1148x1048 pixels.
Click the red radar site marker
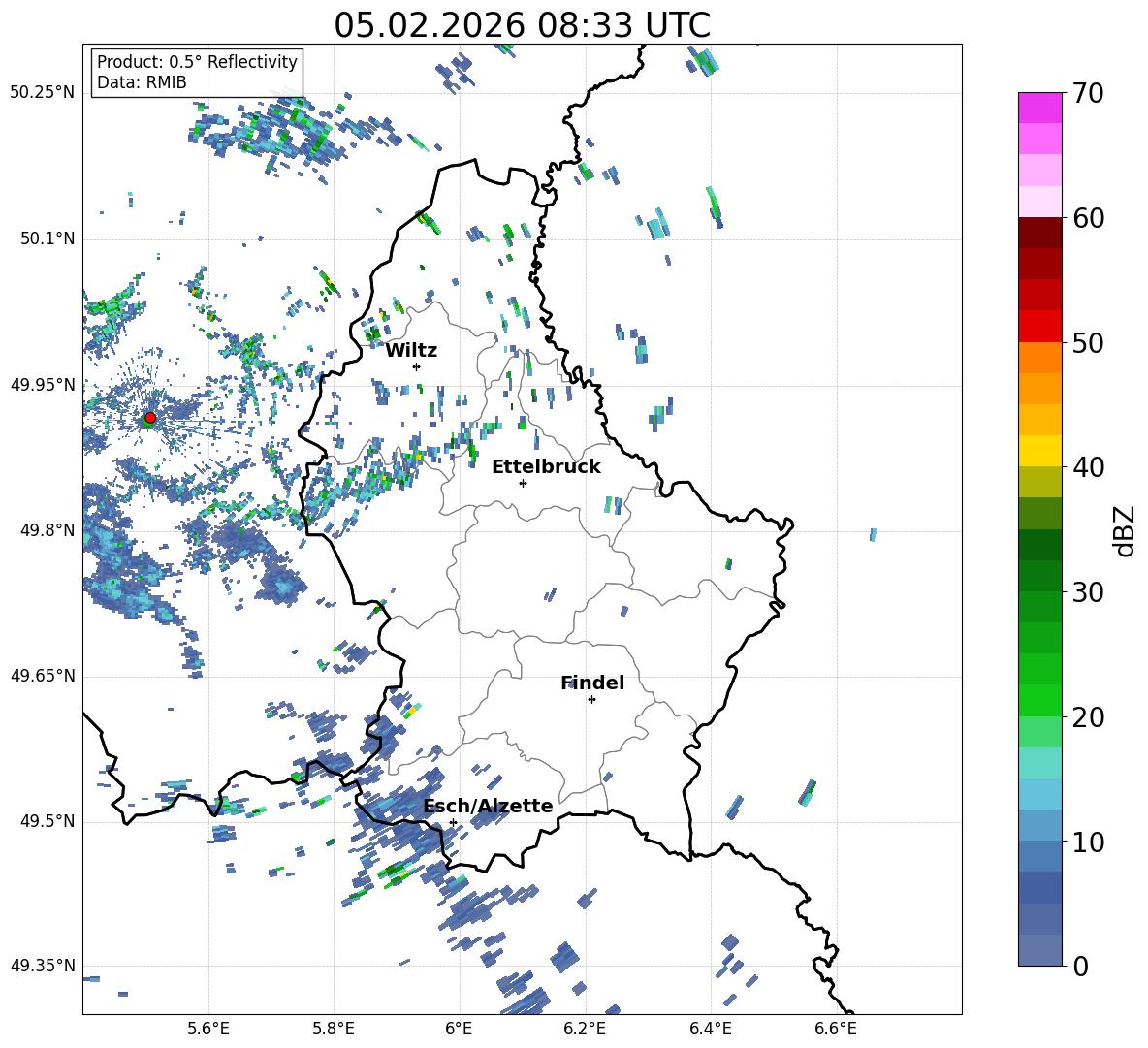(150, 418)
